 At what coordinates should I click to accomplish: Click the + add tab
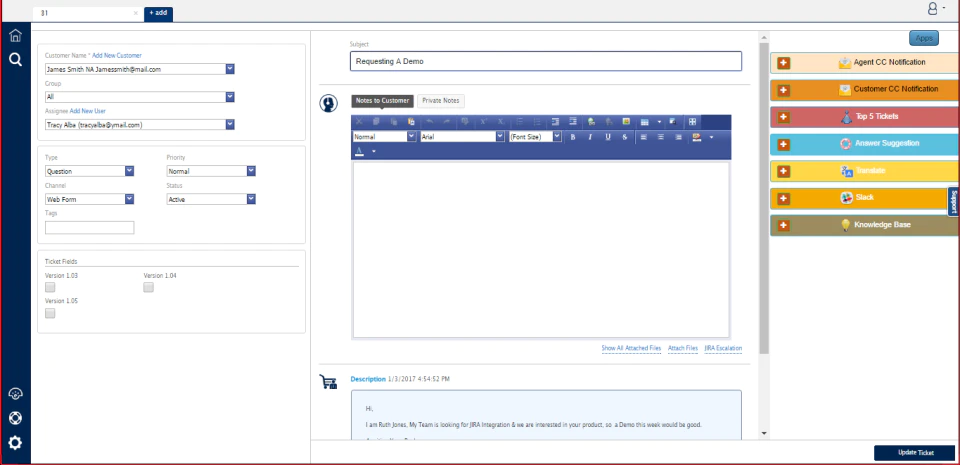(x=159, y=13)
